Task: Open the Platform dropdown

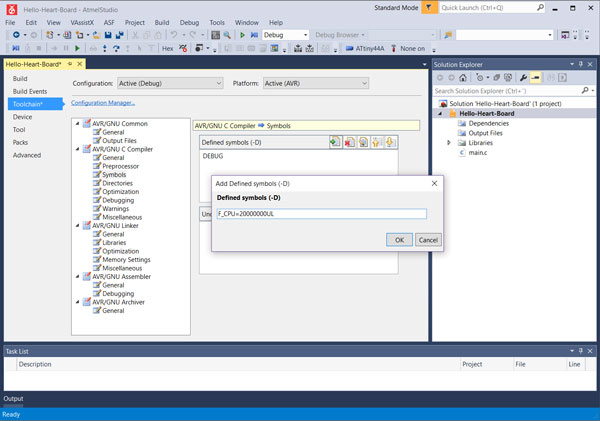Action: click(x=316, y=83)
